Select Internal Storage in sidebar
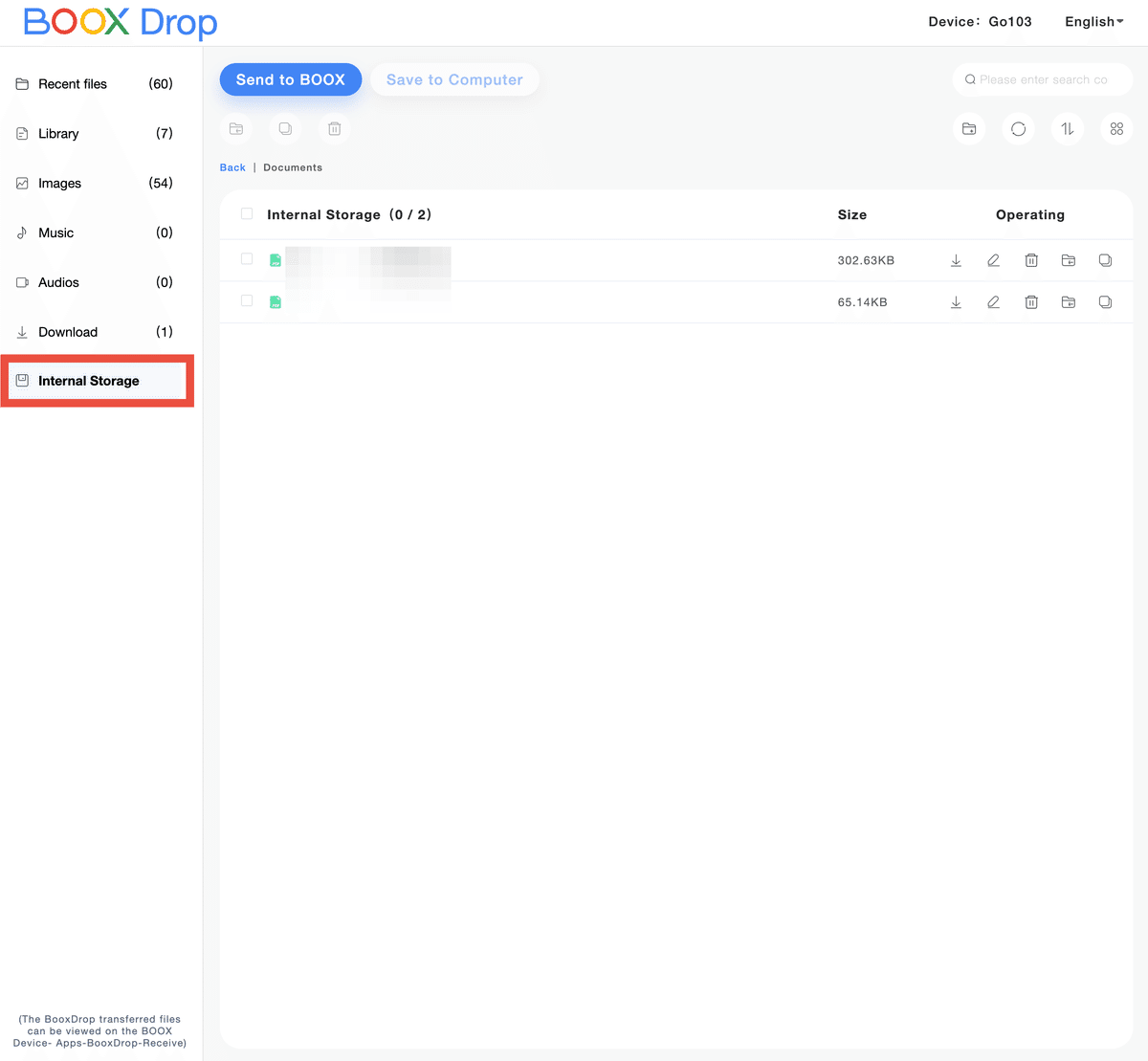1148x1061 pixels. click(97, 381)
